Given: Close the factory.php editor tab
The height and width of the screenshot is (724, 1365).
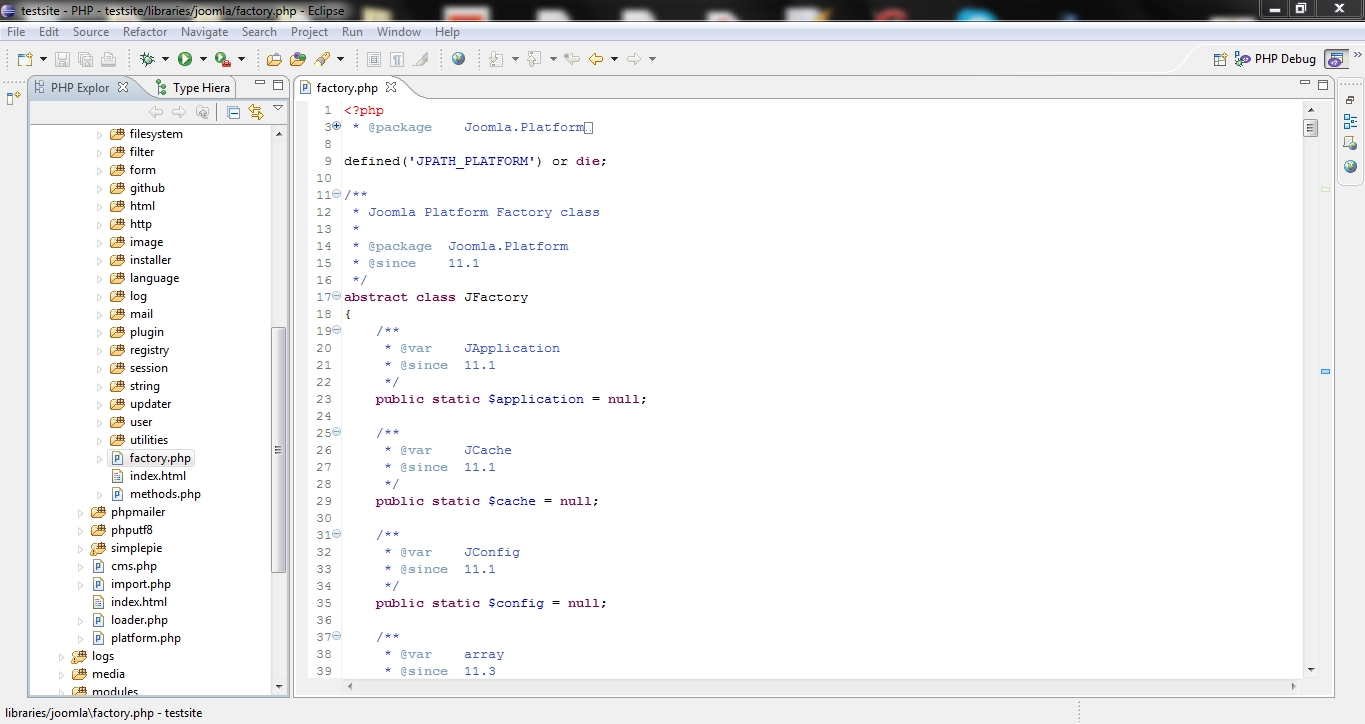Looking at the screenshot, I should (x=391, y=87).
